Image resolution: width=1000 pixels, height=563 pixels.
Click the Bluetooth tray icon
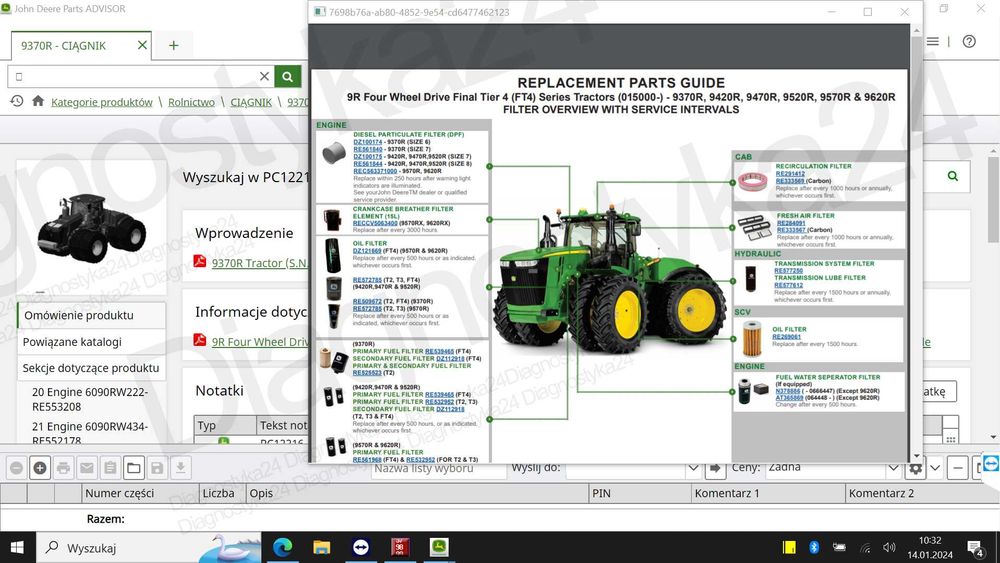tap(814, 547)
